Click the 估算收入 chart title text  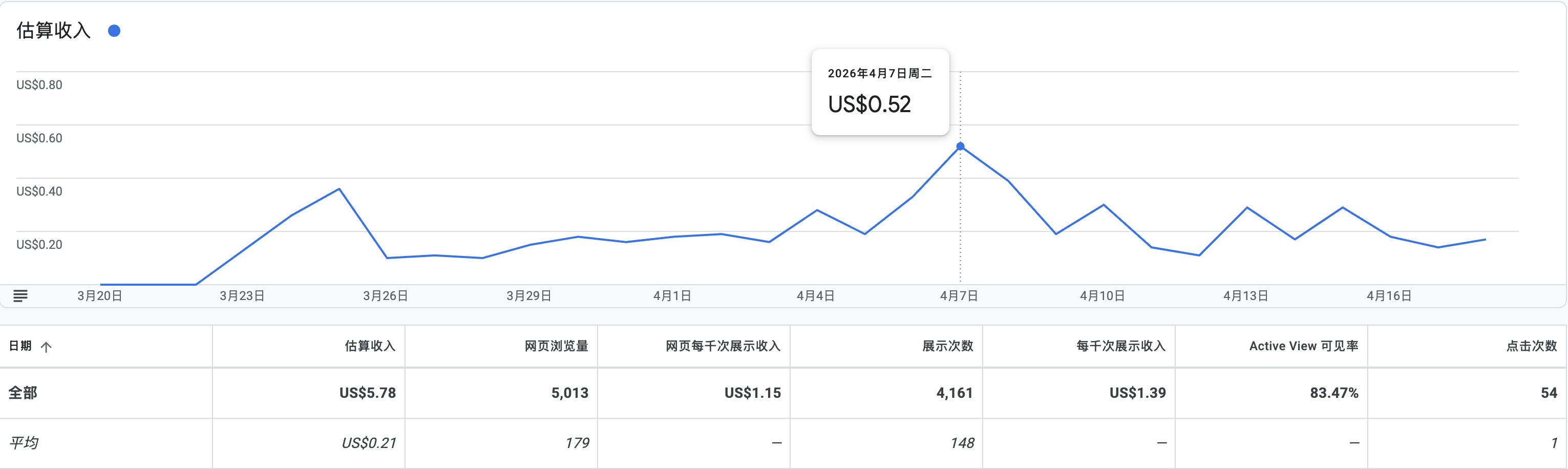pyautogui.click(x=54, y=30)
